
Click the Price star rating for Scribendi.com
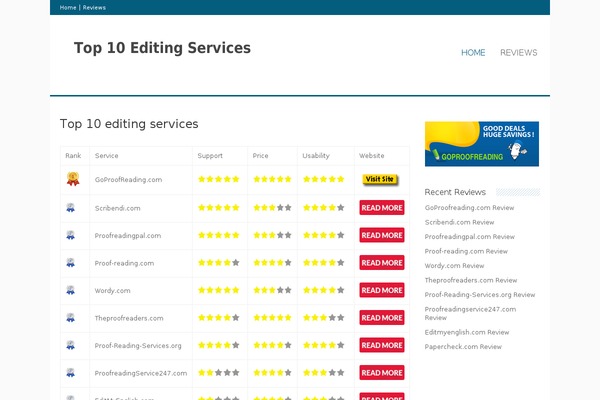pyautogui.click(x=272, y=208)
